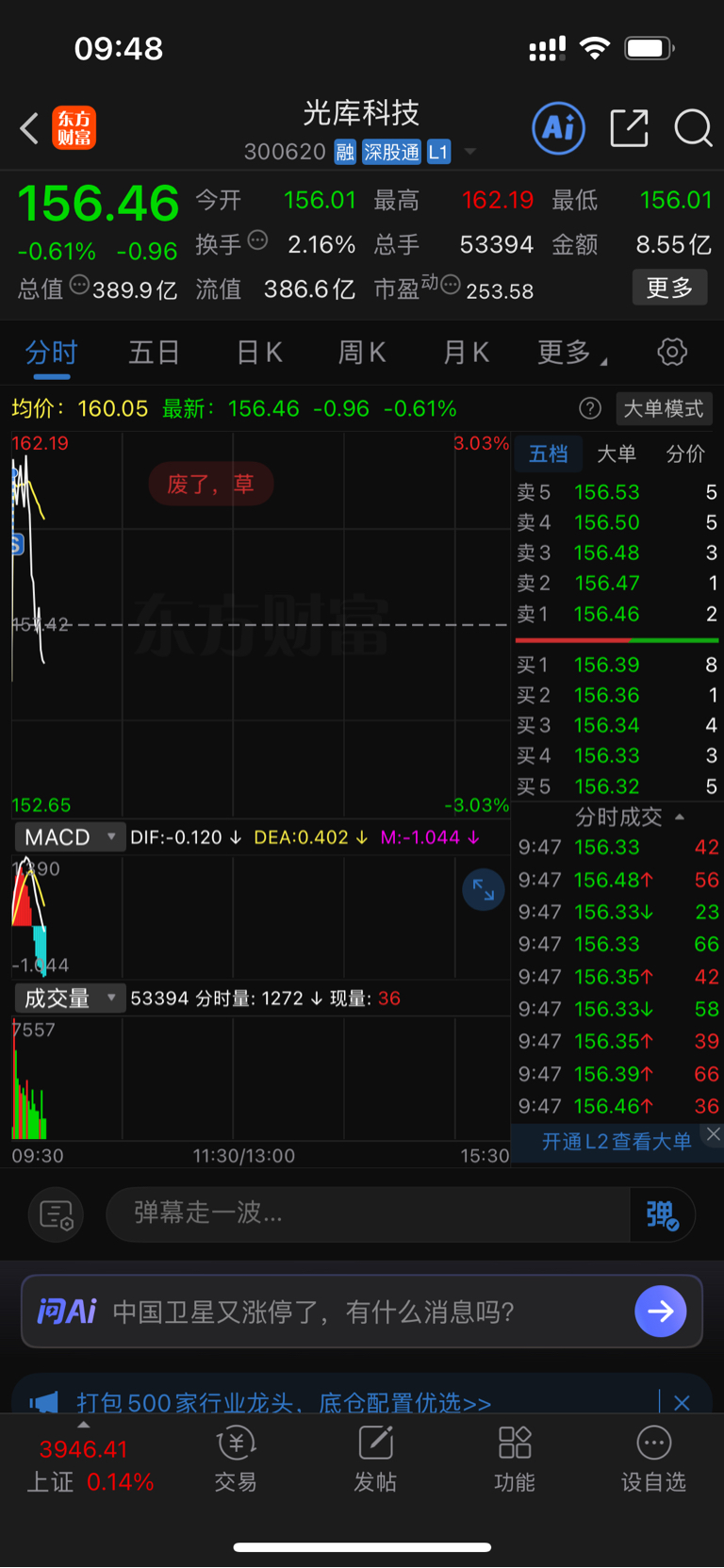724x1568 pixels.
Task: Expand chart with fullscreen arrows icon
Action: pyautogui.click(x=484, y=889)
